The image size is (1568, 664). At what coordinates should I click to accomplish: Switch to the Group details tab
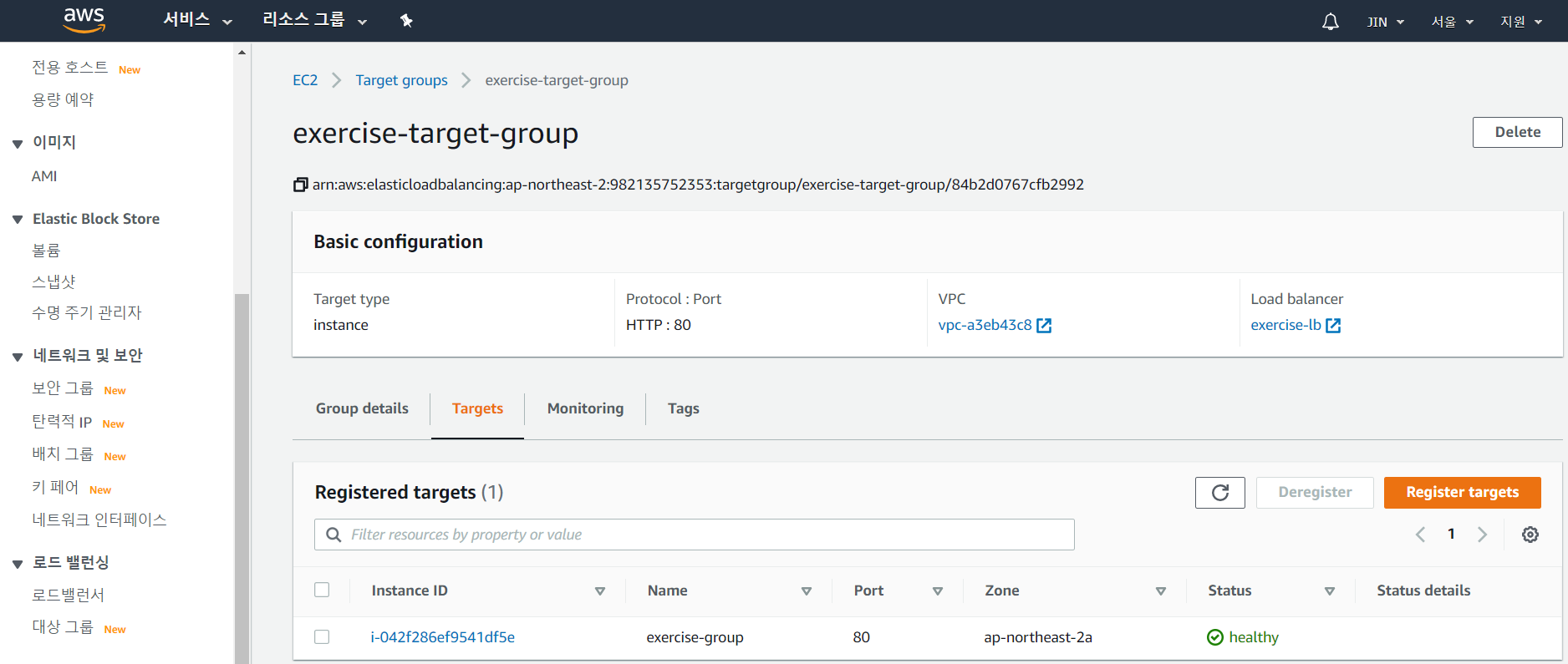pos(362,408)
